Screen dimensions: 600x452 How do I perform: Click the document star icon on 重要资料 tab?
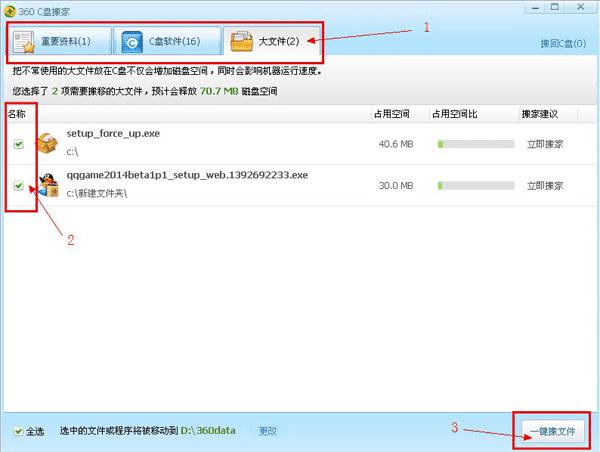coord(24,42)
